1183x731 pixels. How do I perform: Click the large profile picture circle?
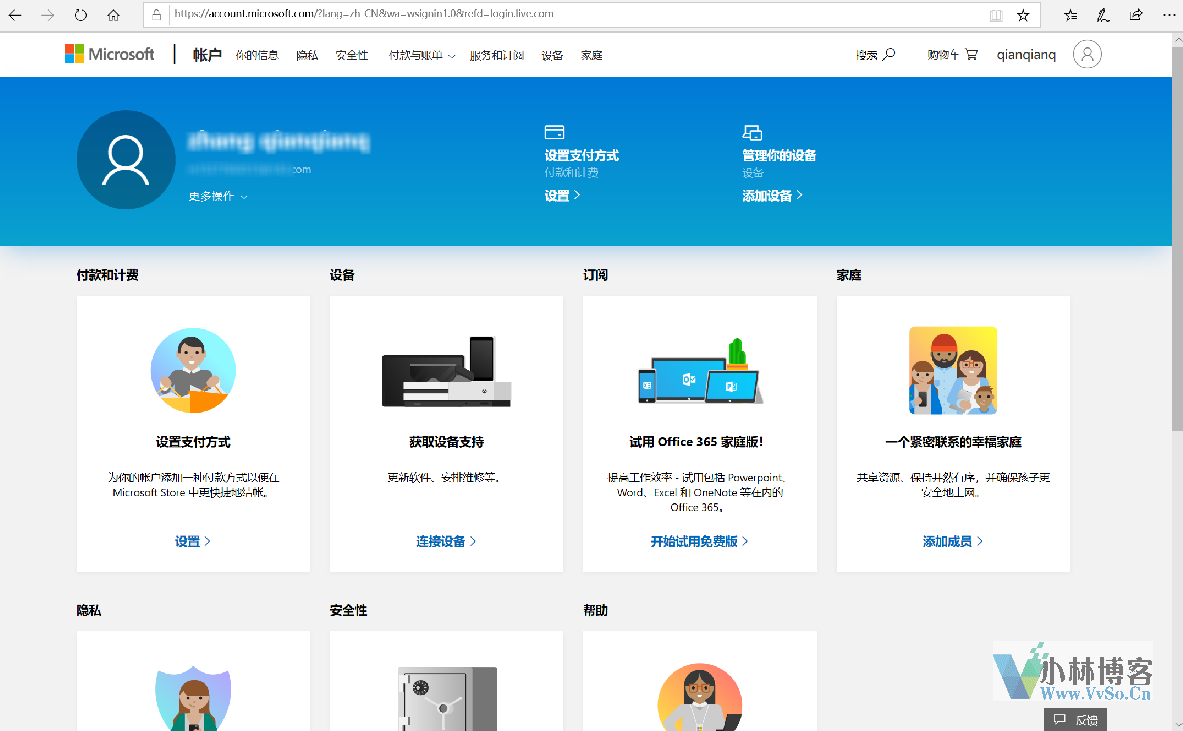126,160
